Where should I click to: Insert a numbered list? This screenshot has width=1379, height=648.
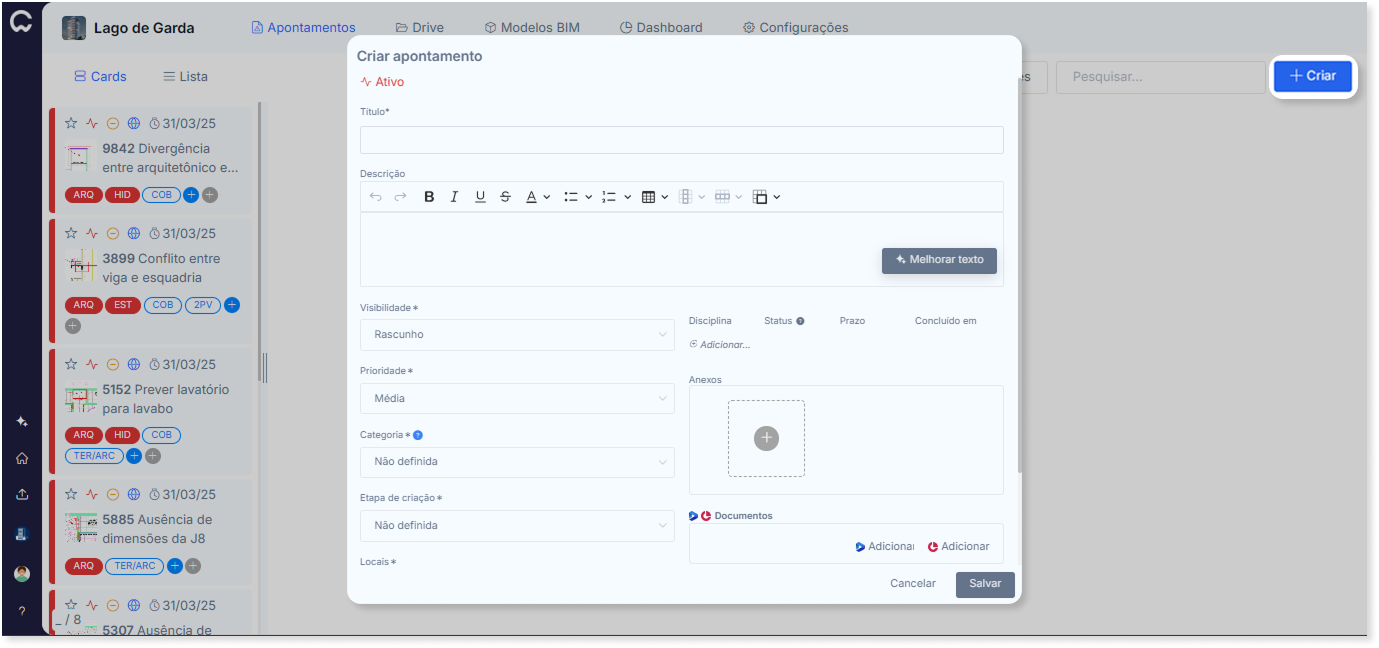(609, 197)
